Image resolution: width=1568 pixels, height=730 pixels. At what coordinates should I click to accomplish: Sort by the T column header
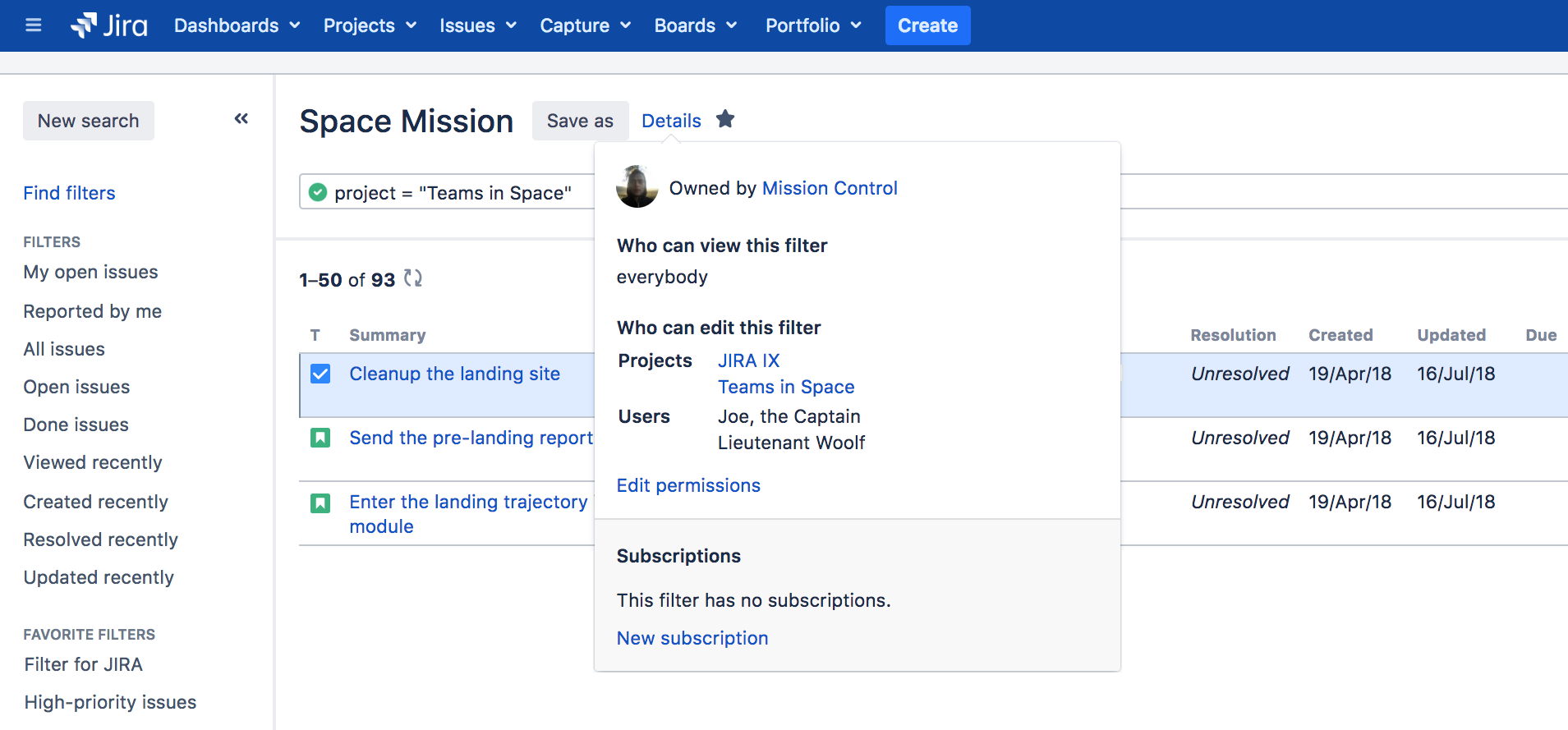click(x=315, y=335)
